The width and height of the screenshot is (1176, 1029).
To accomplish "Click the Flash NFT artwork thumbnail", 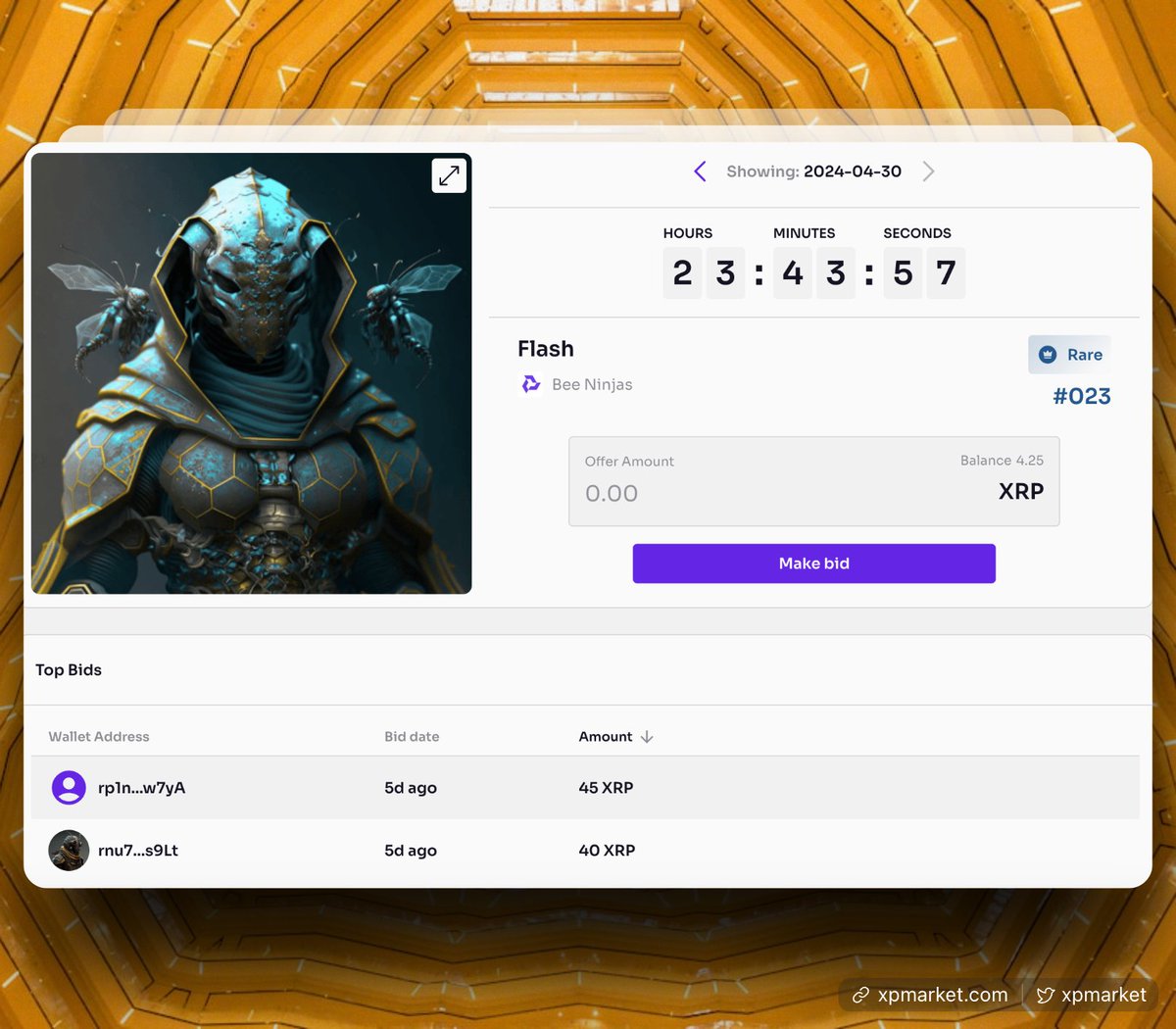I will 251,373.
